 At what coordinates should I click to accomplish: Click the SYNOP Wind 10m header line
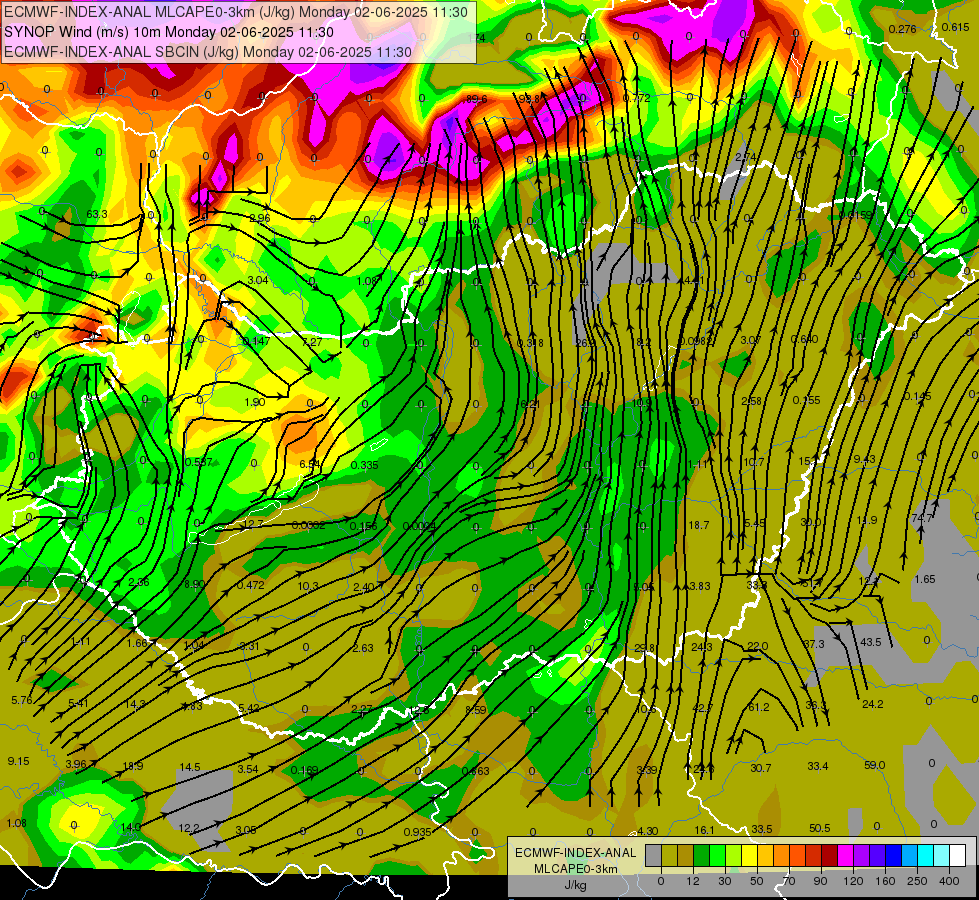click(x=169, y=32)
